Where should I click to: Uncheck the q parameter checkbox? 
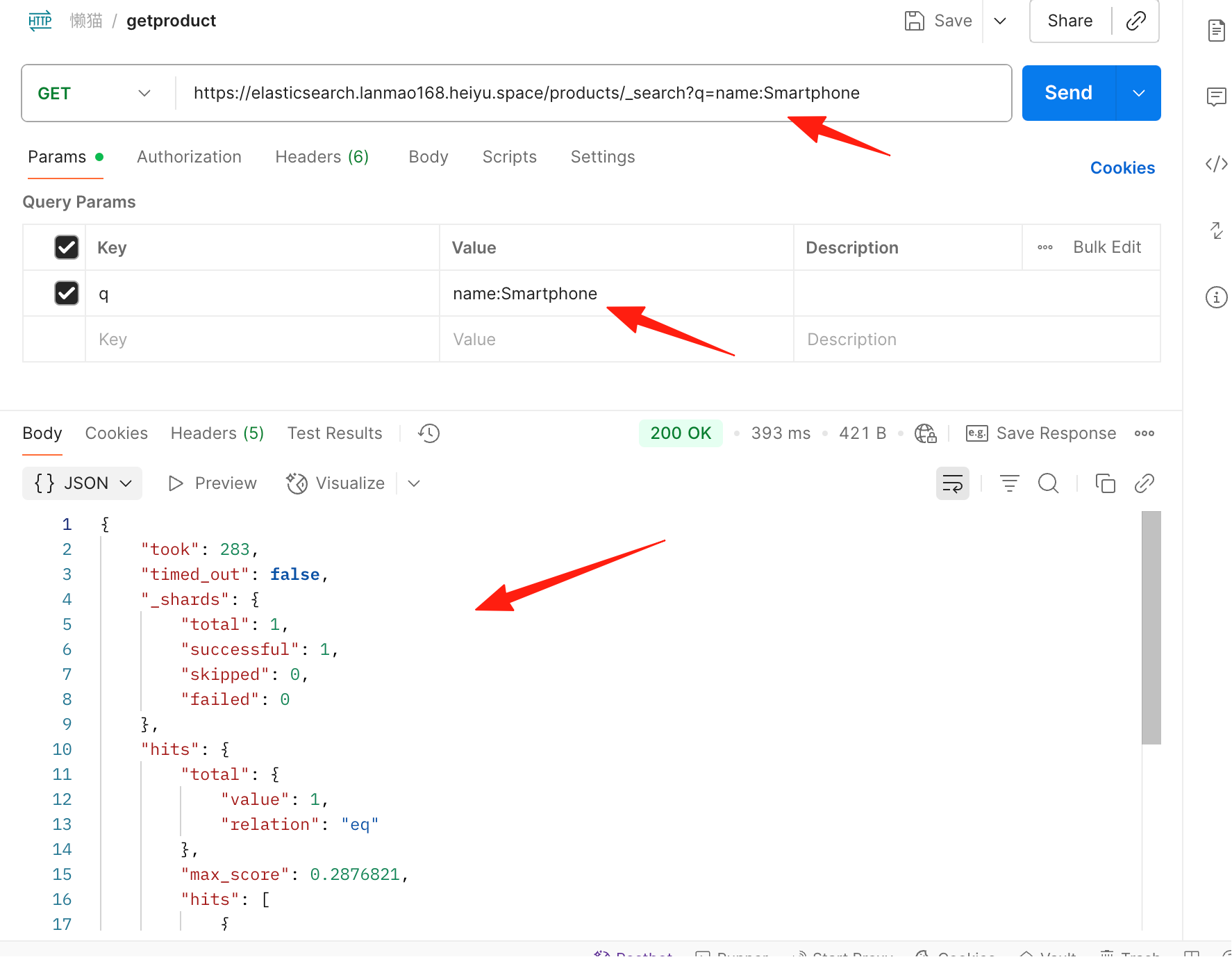pos(67,293)
